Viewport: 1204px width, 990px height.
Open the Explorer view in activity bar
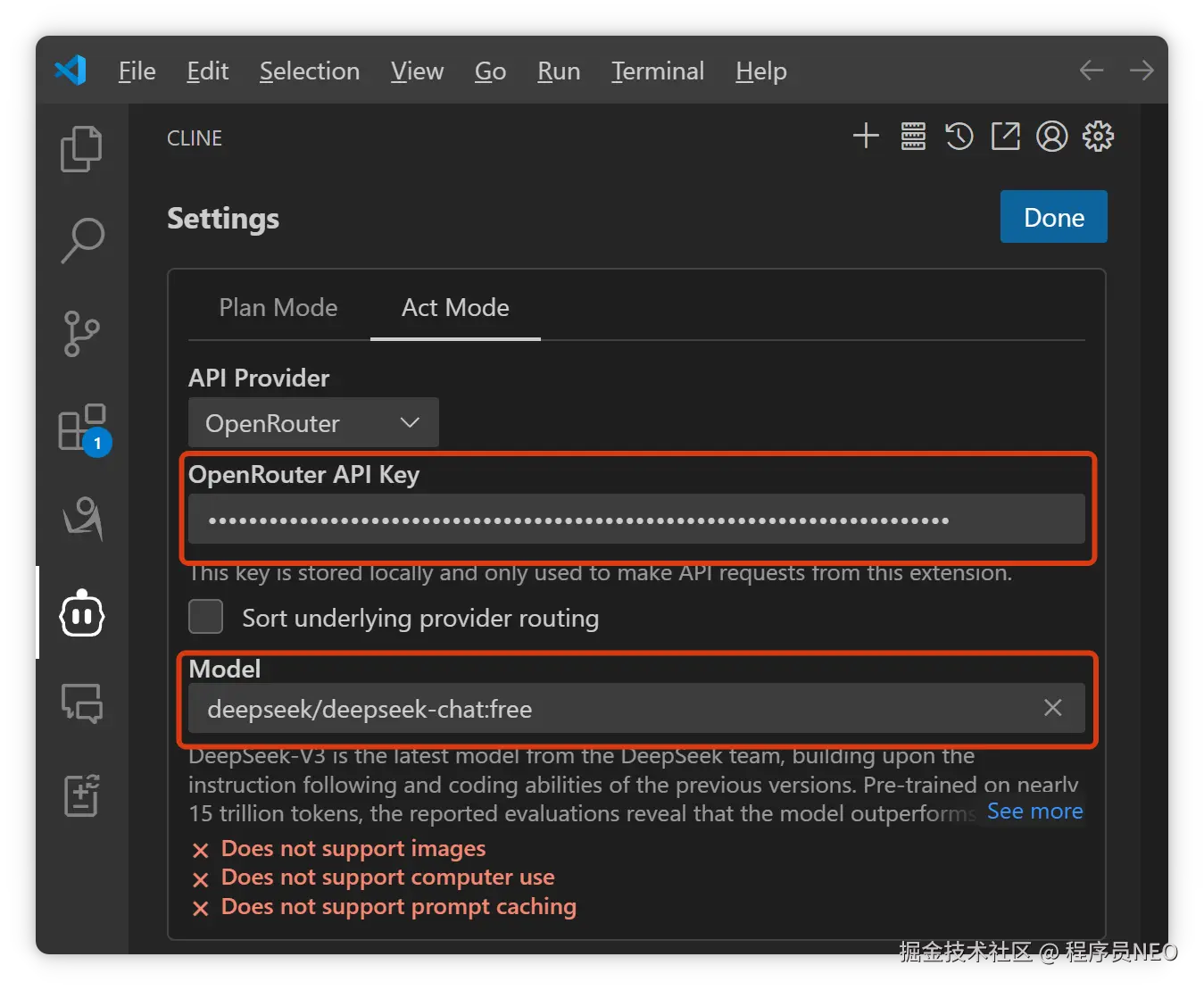pos(81,148)
